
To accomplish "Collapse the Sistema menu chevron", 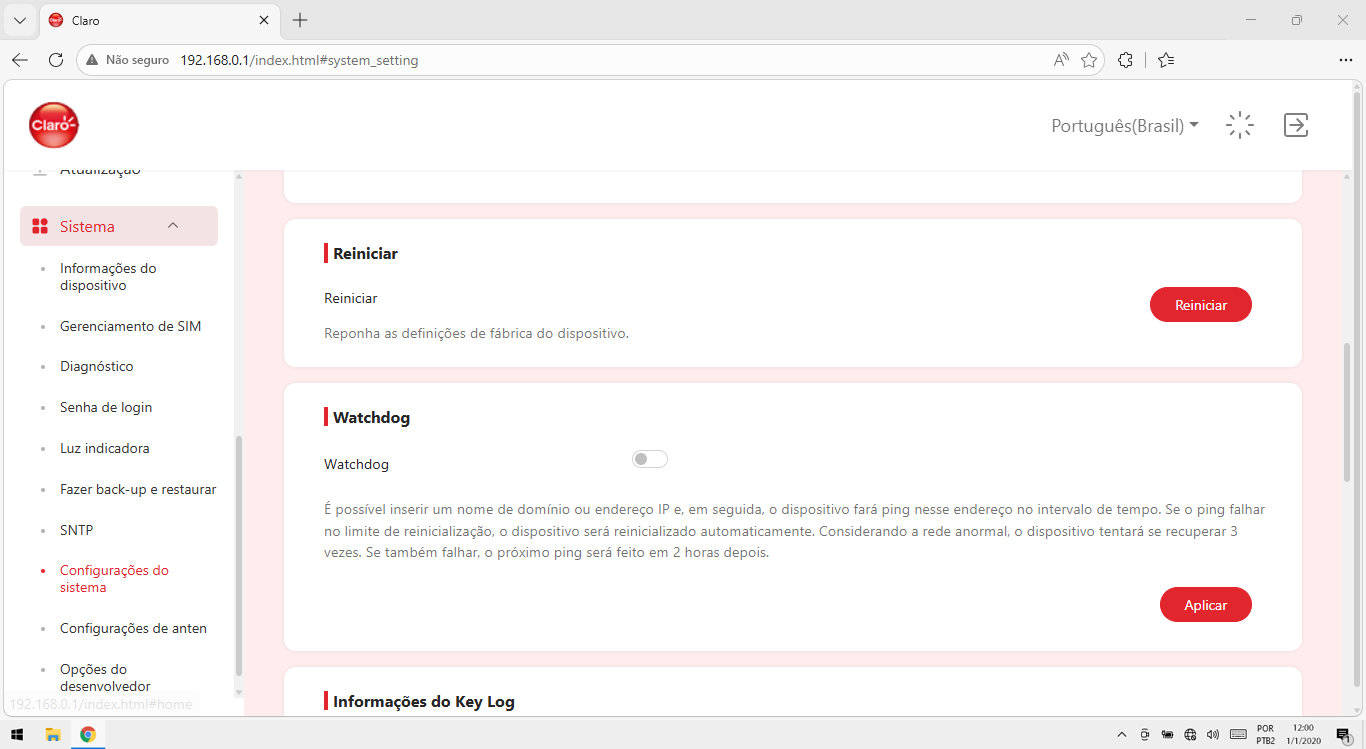I will pyautogui.click(x=173, y=226).
